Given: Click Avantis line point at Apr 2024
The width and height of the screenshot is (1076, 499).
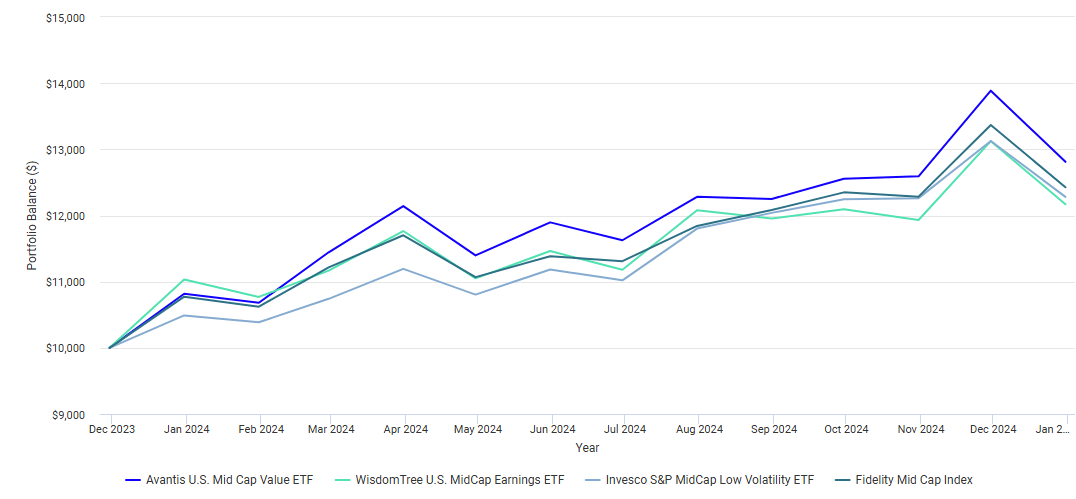Looking at the screenshot, I should (404, 206).
